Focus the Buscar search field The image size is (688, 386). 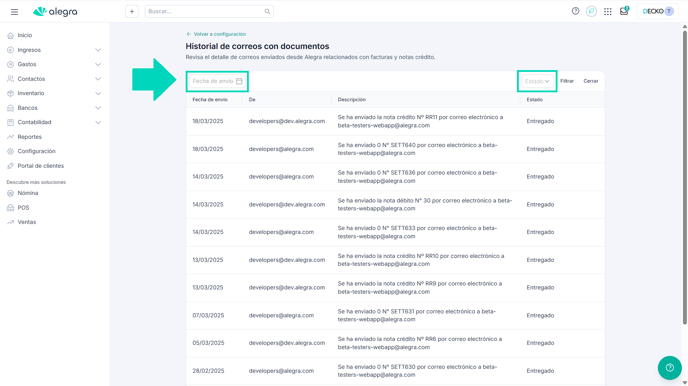point(209,11)
